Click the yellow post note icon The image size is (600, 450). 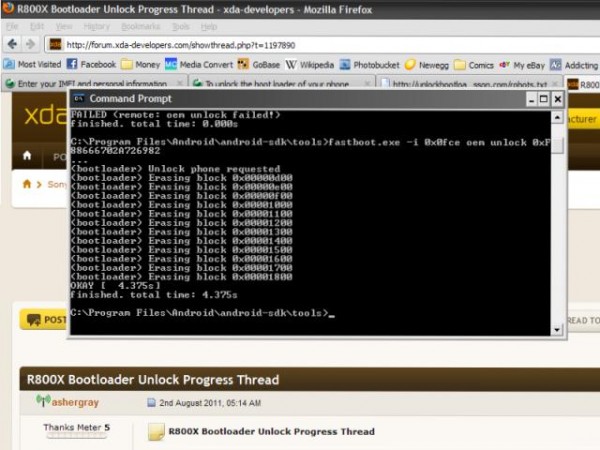(156, 431)
